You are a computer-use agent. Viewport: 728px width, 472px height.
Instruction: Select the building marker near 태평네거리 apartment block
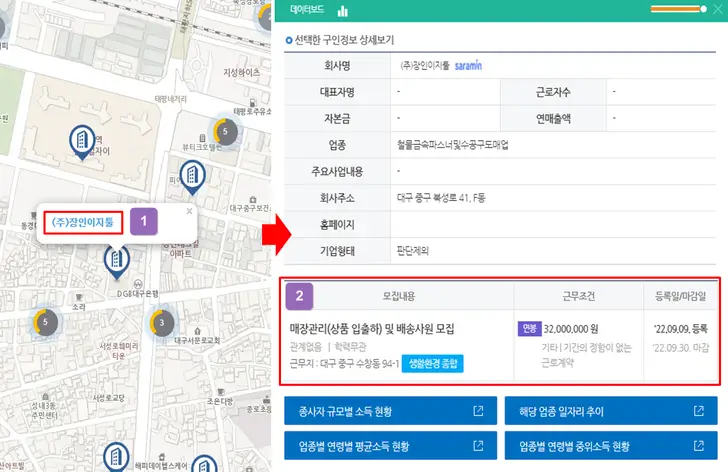(x=82, y=142)
